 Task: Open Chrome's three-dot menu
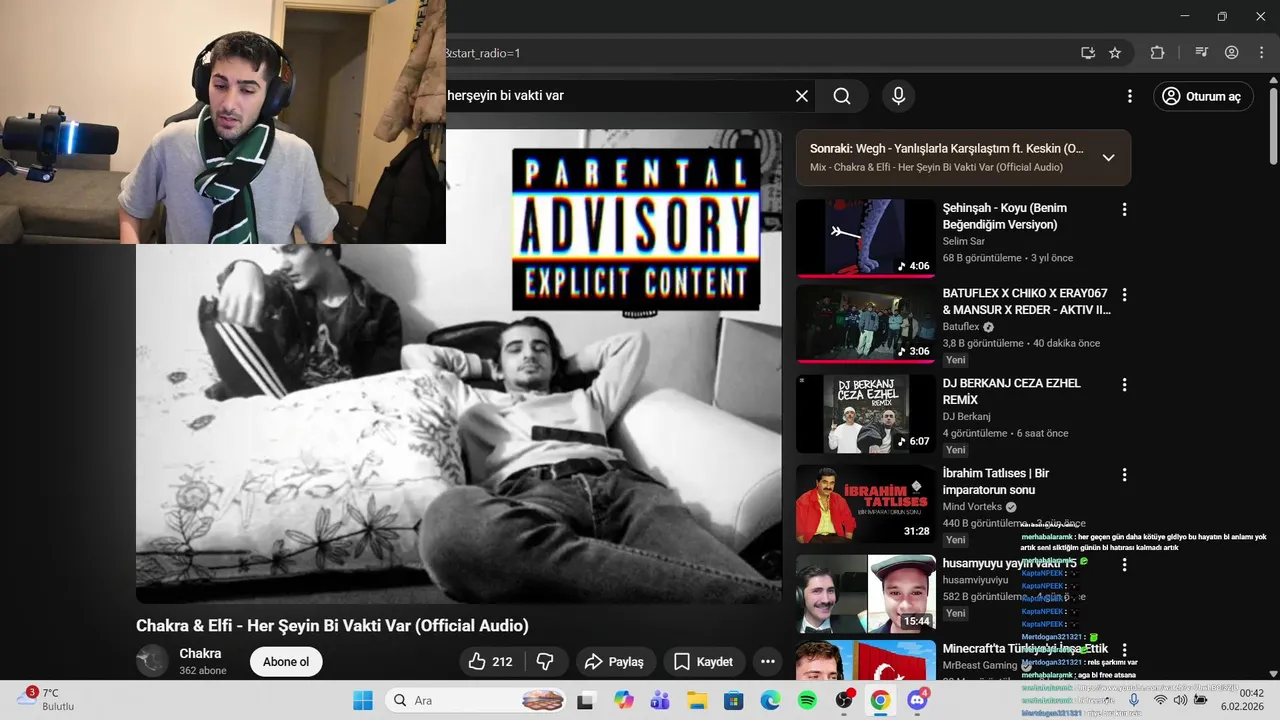(x=1260, y=53)
